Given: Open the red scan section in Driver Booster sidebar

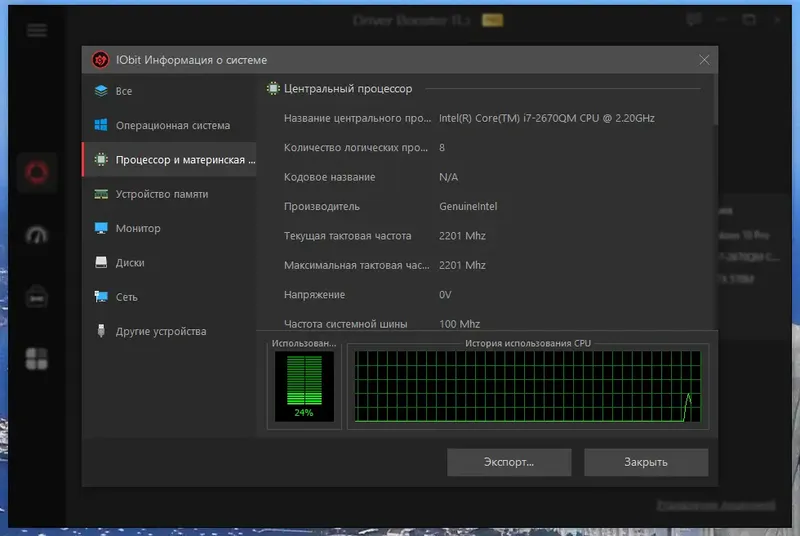Looking at the screenshot, I should (37, 173).
